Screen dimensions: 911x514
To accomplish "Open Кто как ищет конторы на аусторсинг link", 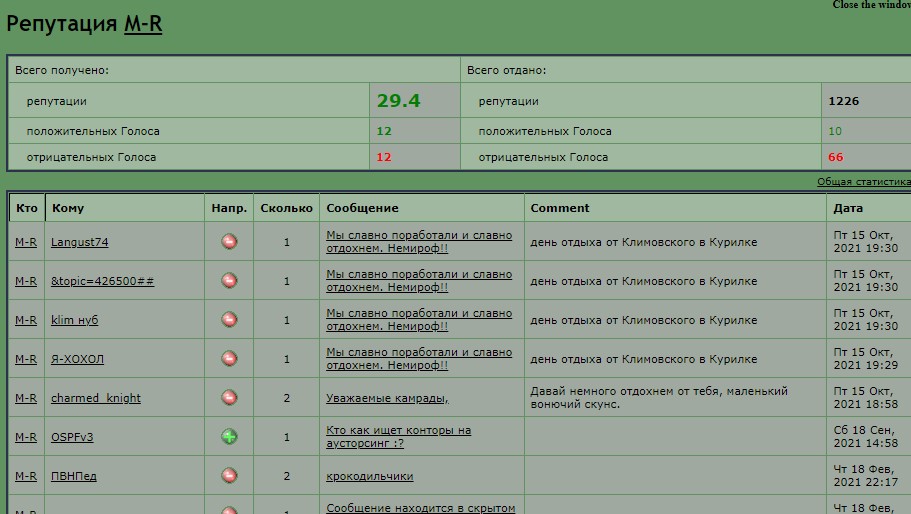I will (399, 436).
